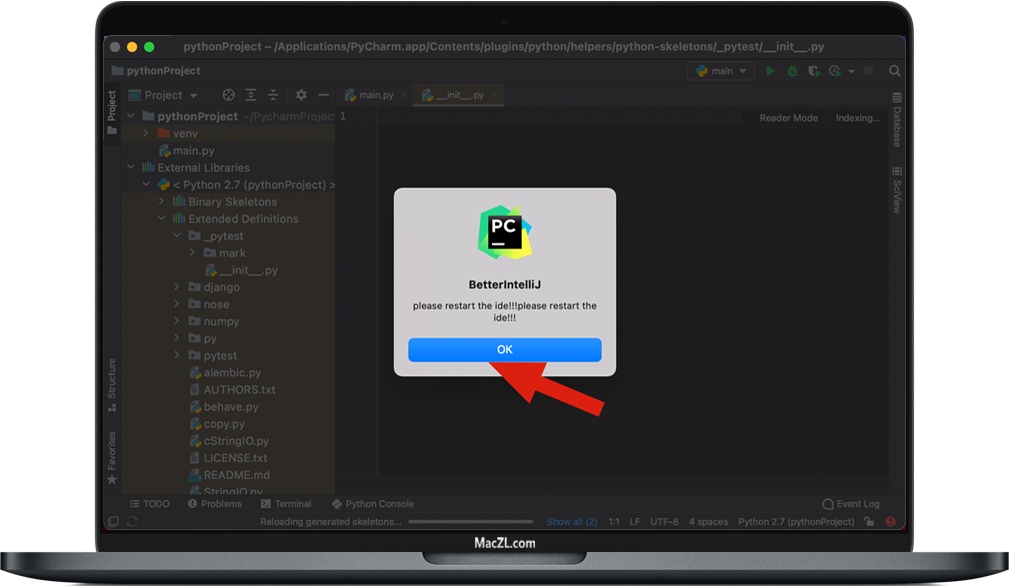This screenshot has width=1009, height=586.
Task: Expand the numpy folder
Action: click(177, 321)
